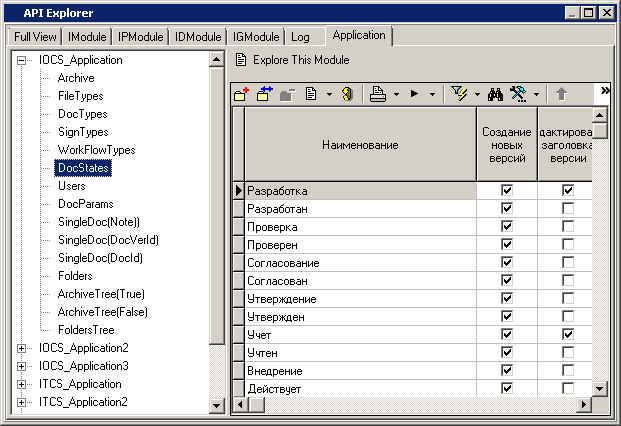Viewport: 621px width, 426px height.
Task: Click the Наименование column header
Action: pos(360,145)
